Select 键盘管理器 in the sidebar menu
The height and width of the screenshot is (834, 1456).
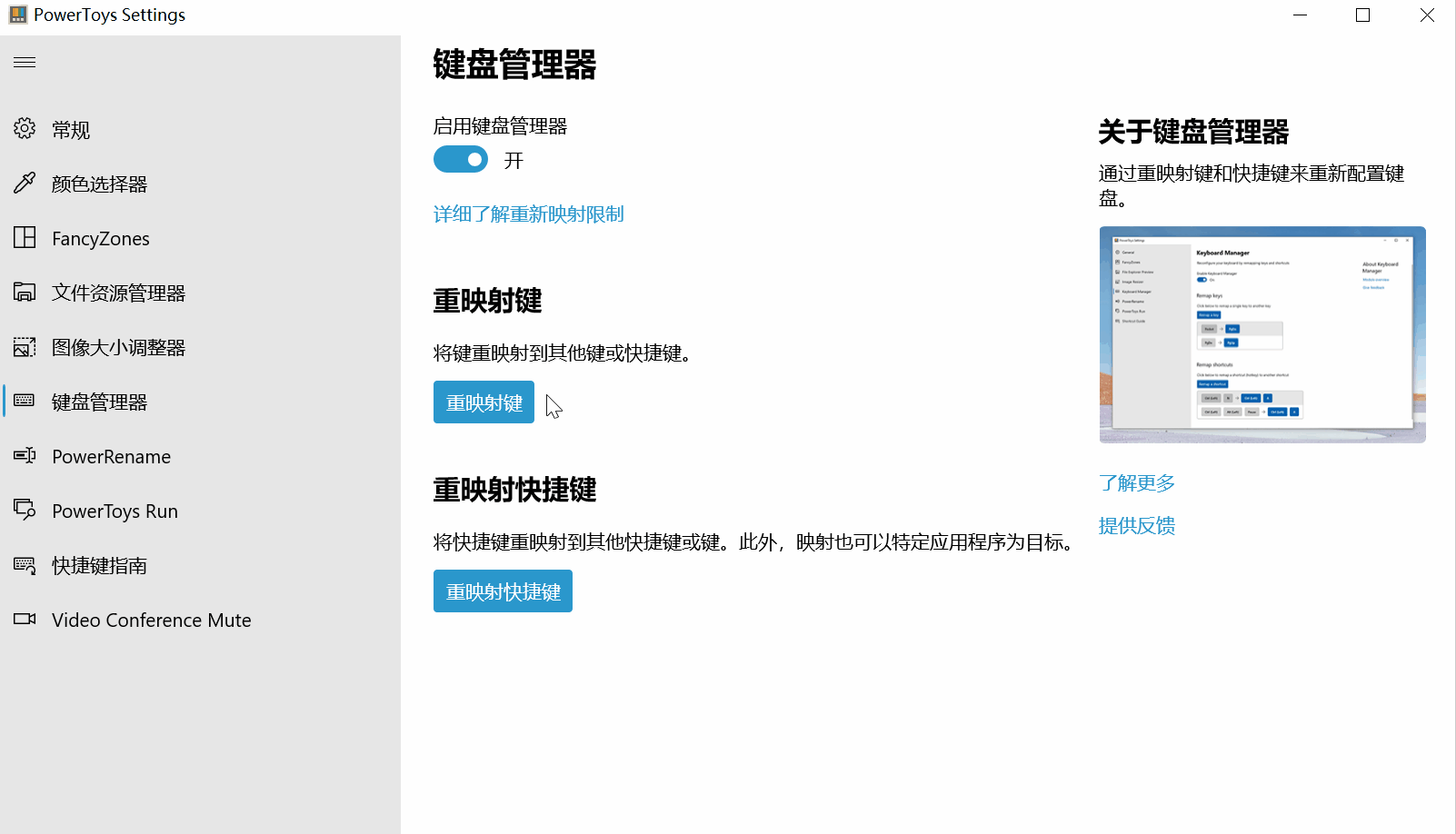point(100,401)
